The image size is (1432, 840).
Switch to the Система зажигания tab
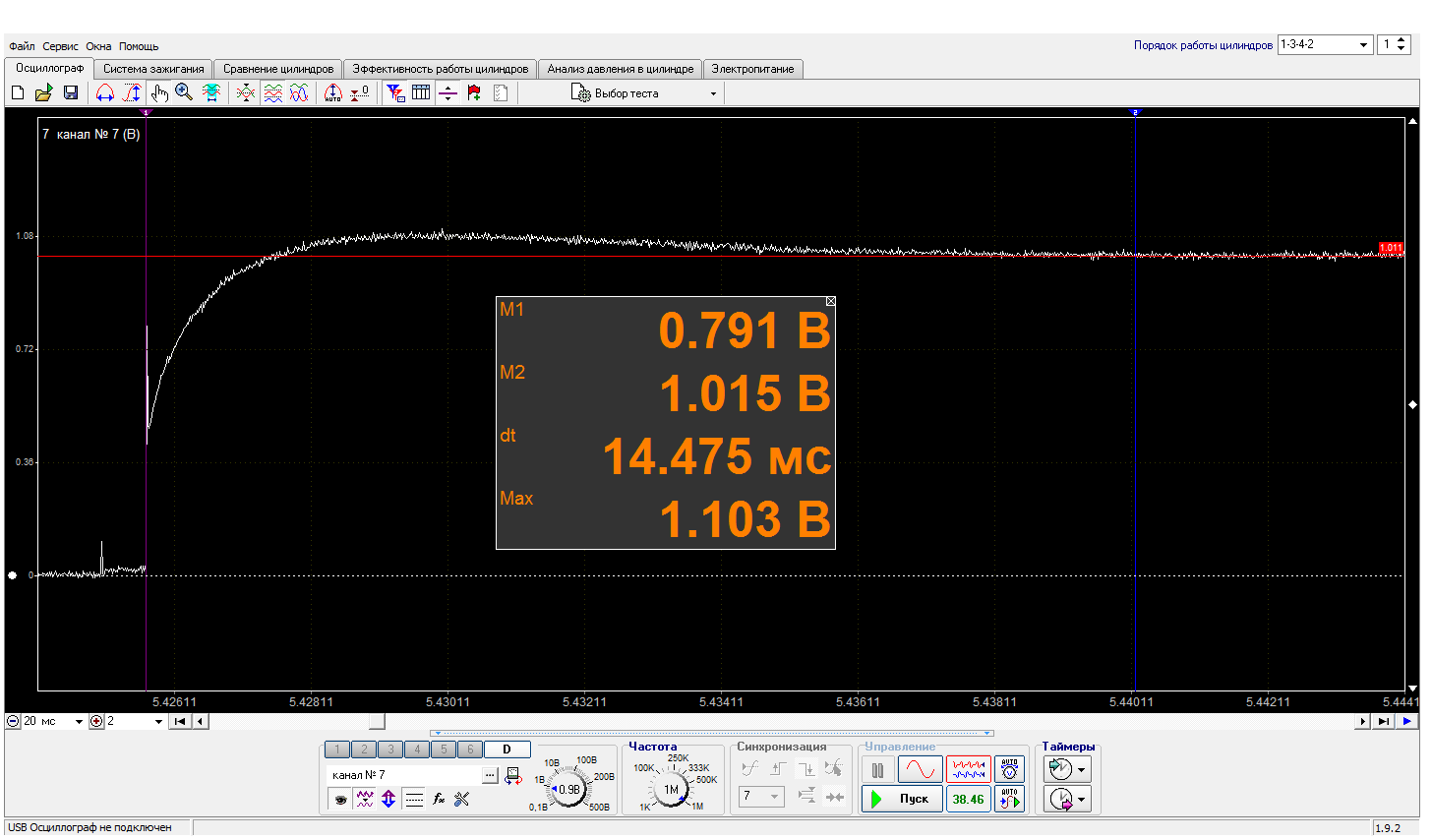[153, 69]
